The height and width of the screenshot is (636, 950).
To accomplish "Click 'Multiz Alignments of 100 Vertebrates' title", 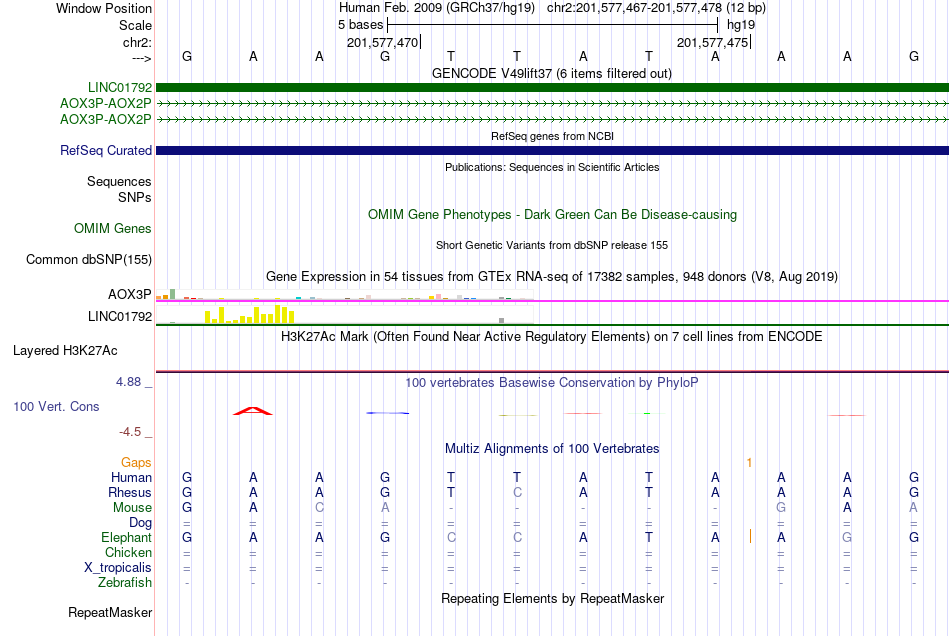I will [552, 449].
